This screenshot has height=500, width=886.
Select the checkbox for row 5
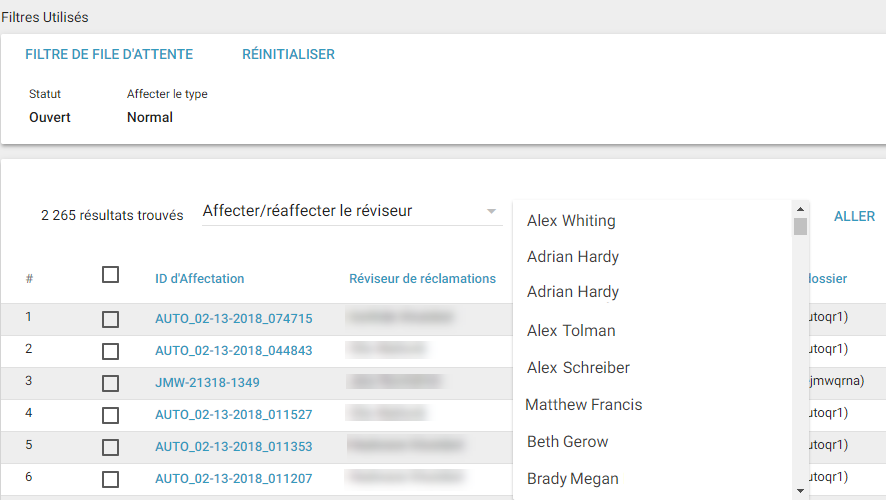111,447
